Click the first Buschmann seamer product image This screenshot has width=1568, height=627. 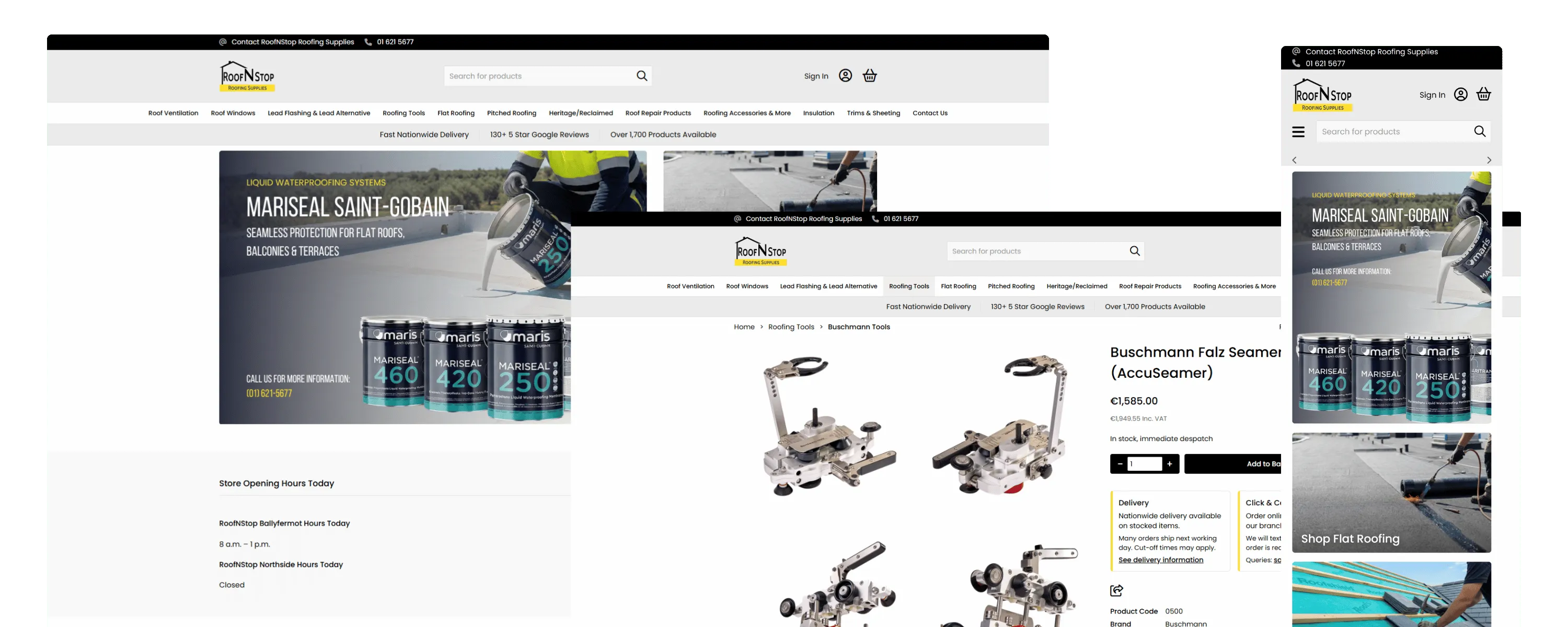828,426
